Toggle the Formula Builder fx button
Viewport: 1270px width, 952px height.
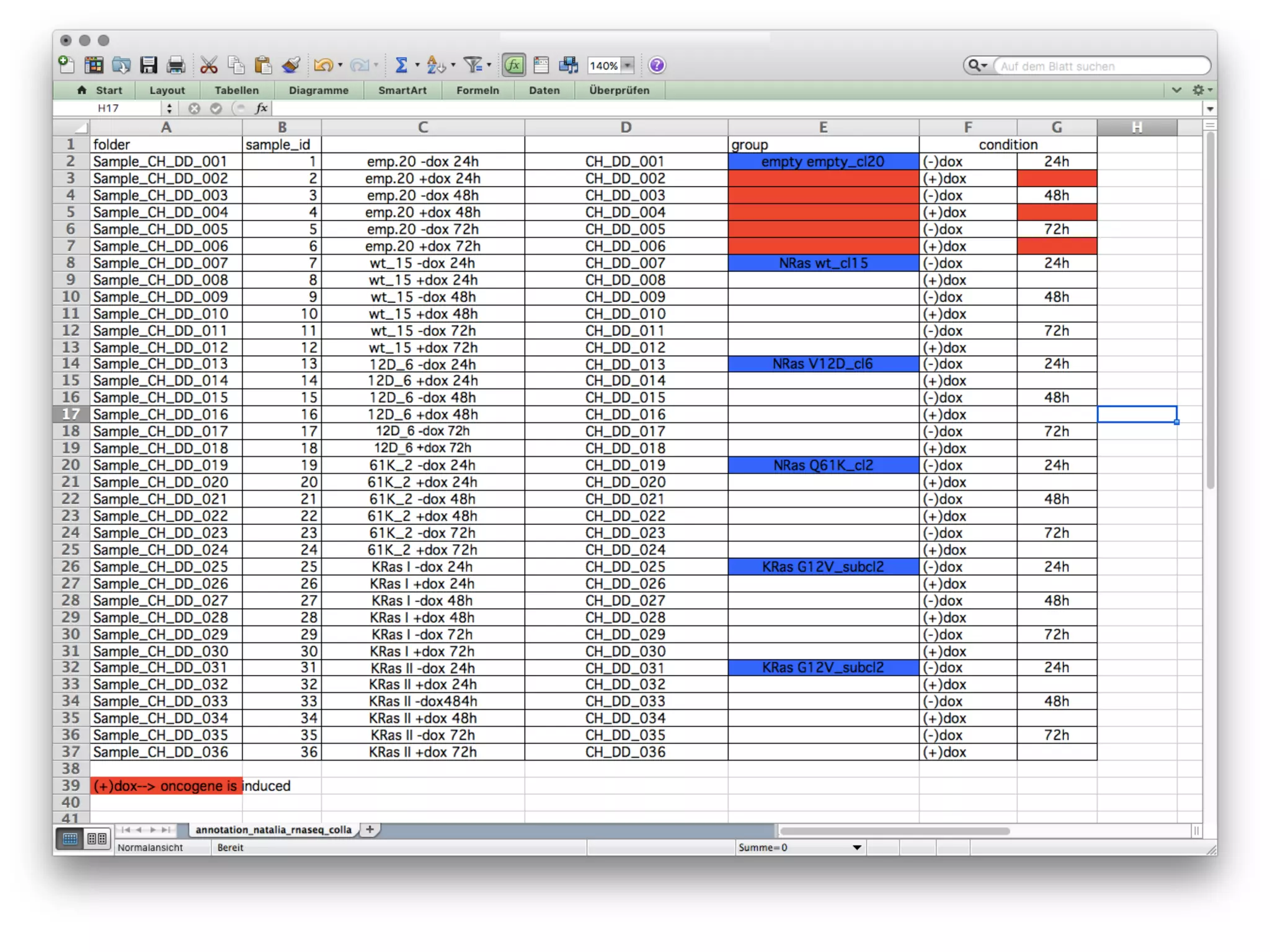[513, 65]
